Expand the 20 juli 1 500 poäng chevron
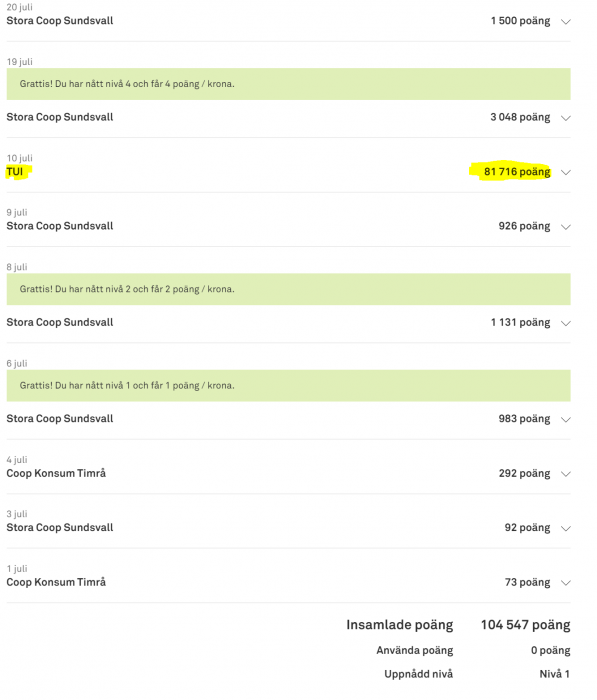The height and width of the screenshot is (700, 597). click(566, 22)
